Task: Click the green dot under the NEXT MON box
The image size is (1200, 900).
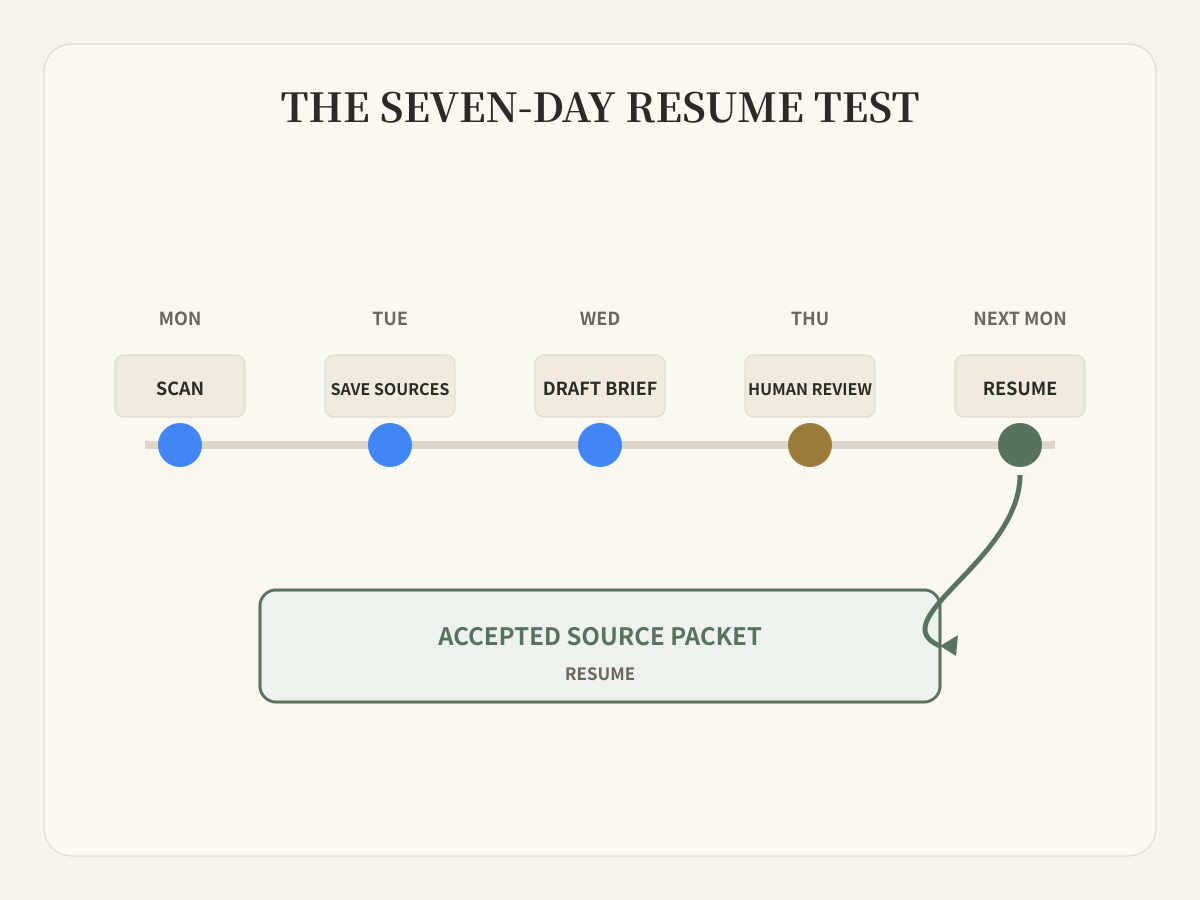Action: 1020,445
